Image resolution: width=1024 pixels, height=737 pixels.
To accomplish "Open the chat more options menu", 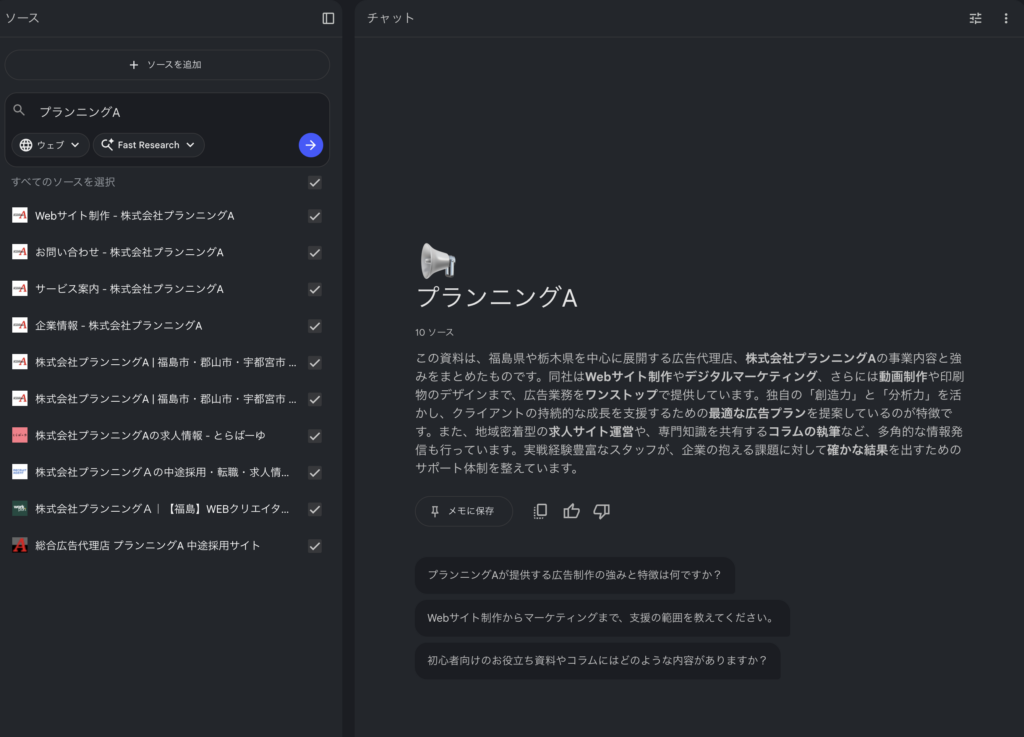I will (1006, 18).
